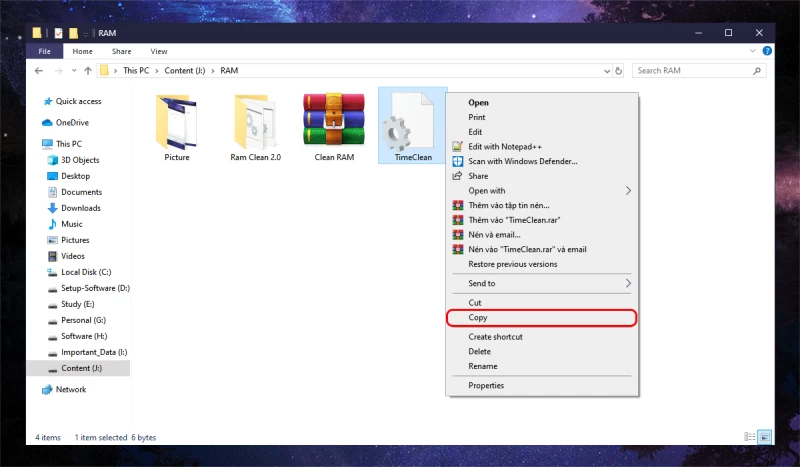Open Pictures in navigation pane
This screenshot has width=800, height=467.
pyautogui.click(x=68, y=240)
